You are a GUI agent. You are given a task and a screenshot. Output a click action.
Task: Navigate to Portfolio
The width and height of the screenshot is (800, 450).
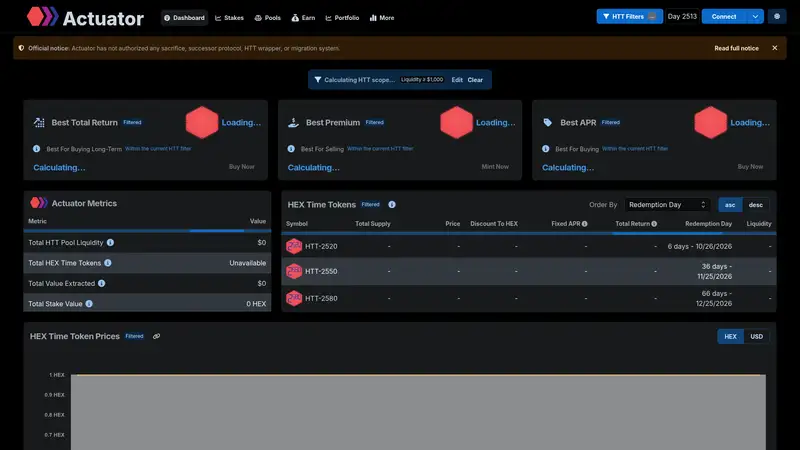pyautogui.click(x=342, y=18)
